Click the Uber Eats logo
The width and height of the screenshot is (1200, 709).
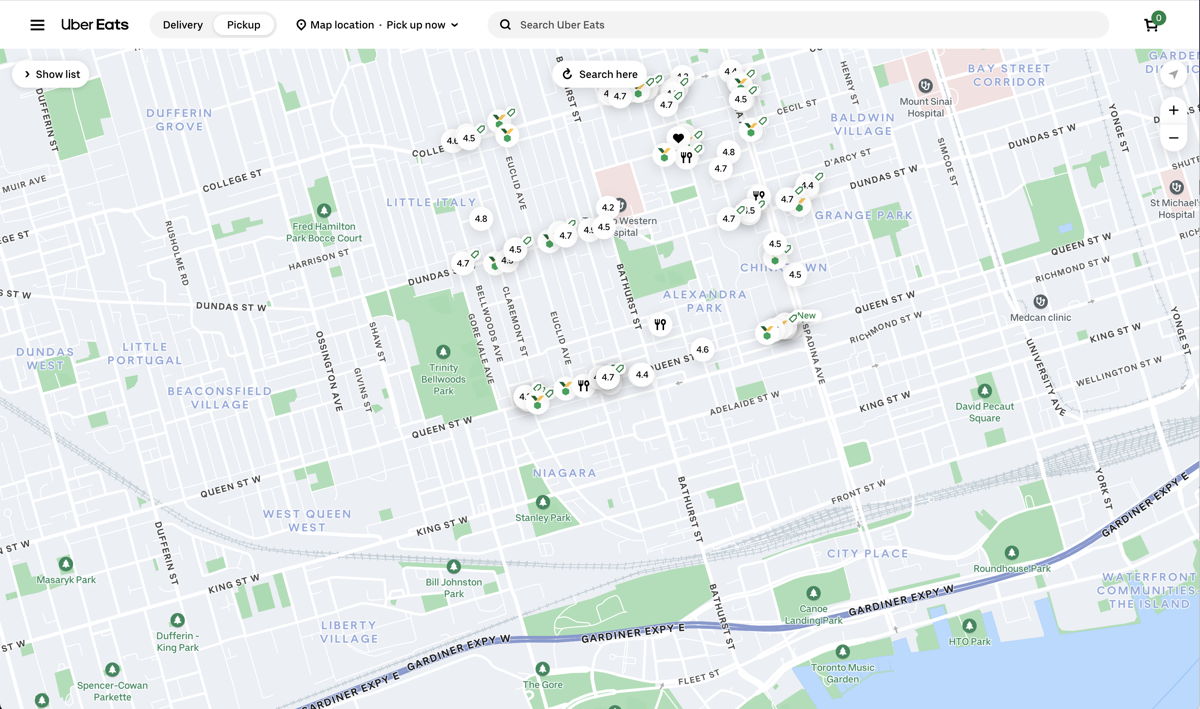coord(95,24)
